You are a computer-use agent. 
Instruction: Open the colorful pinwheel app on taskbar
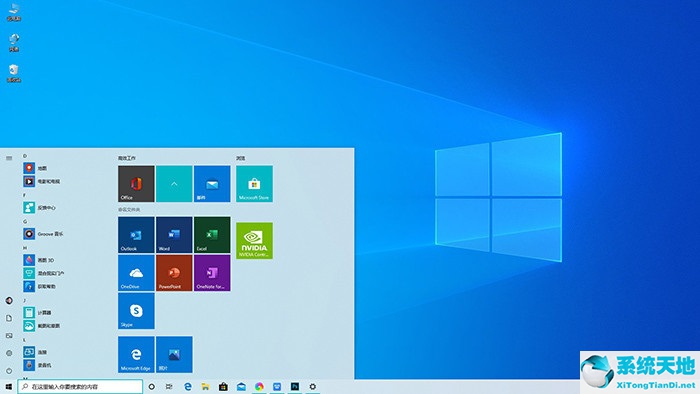[259, 386]
